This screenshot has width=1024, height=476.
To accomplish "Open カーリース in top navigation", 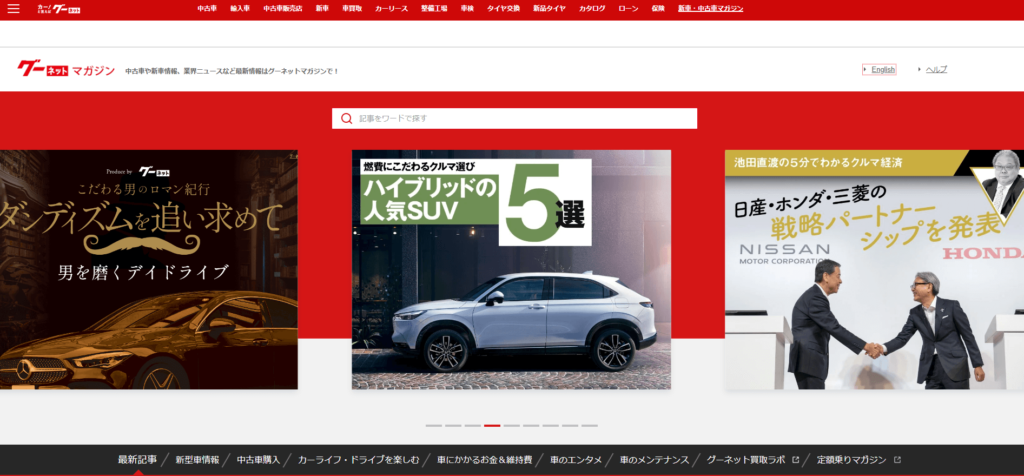I will (x=391, y=8).
